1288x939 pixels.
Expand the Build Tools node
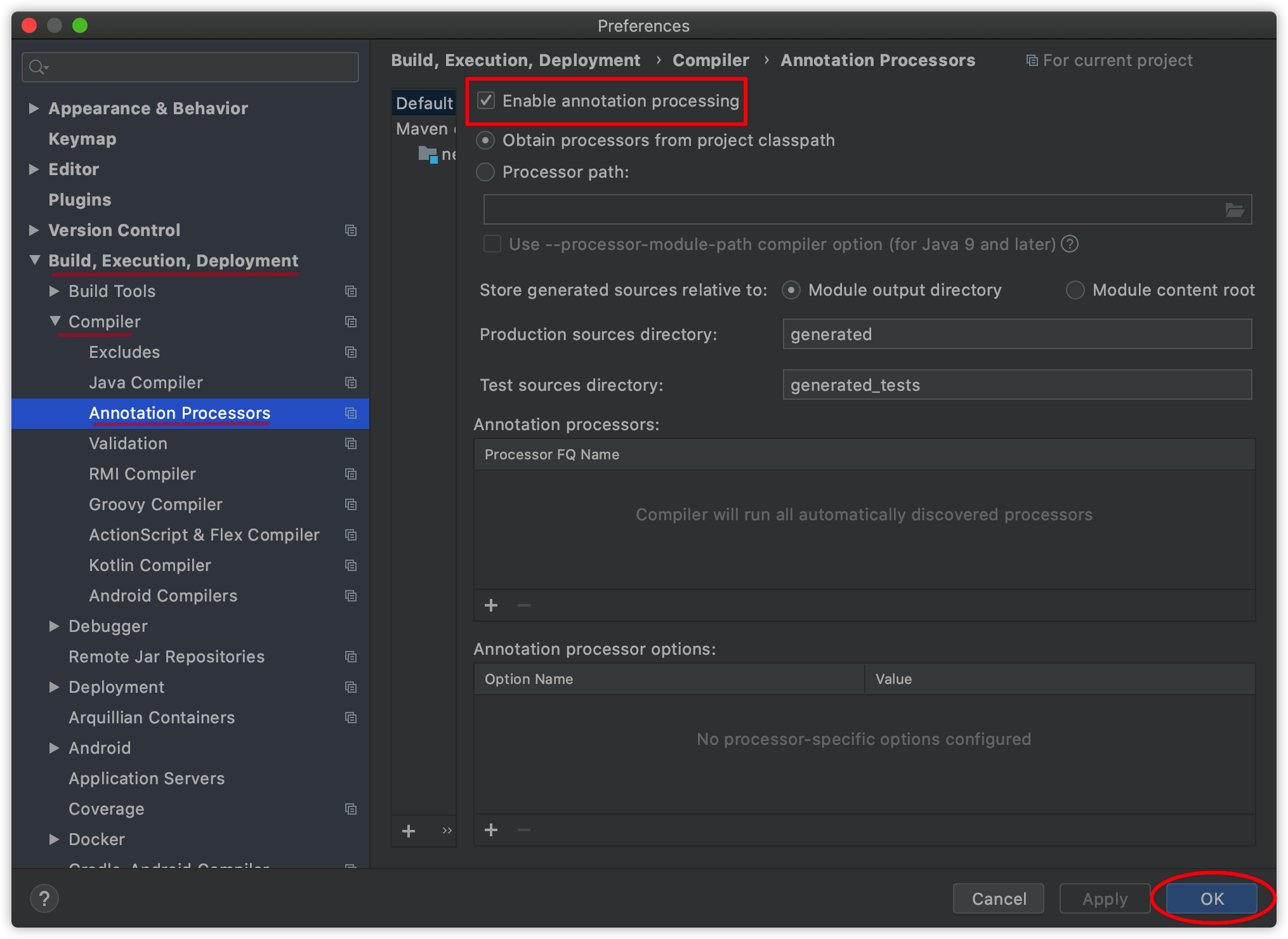tap(54, 291)
